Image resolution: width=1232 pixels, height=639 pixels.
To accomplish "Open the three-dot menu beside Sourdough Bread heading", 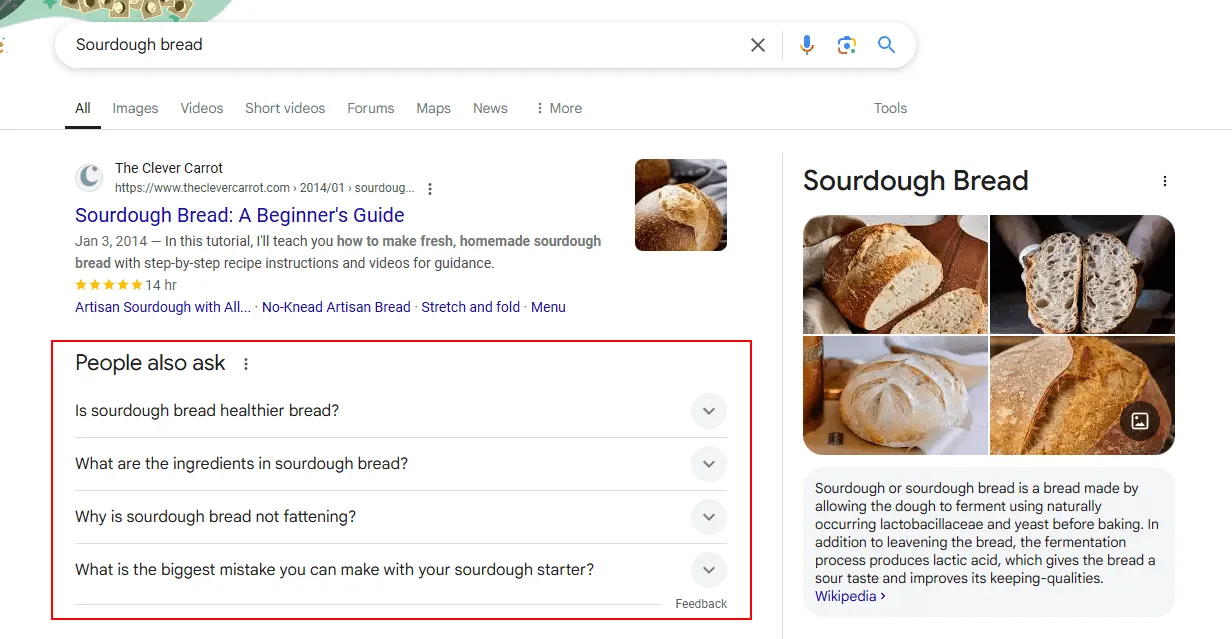I will (x=1165, y=180).
